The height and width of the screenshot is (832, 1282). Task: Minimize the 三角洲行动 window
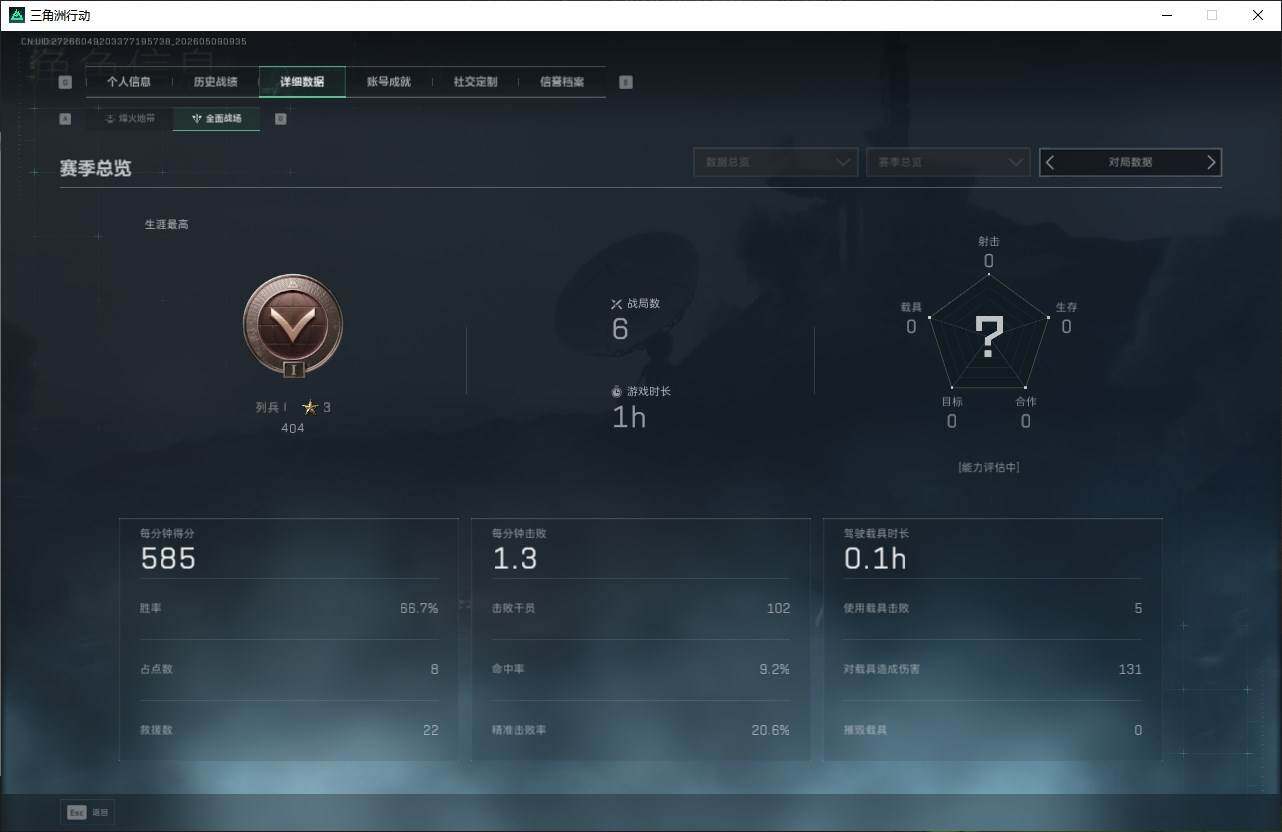(1168, 15)
